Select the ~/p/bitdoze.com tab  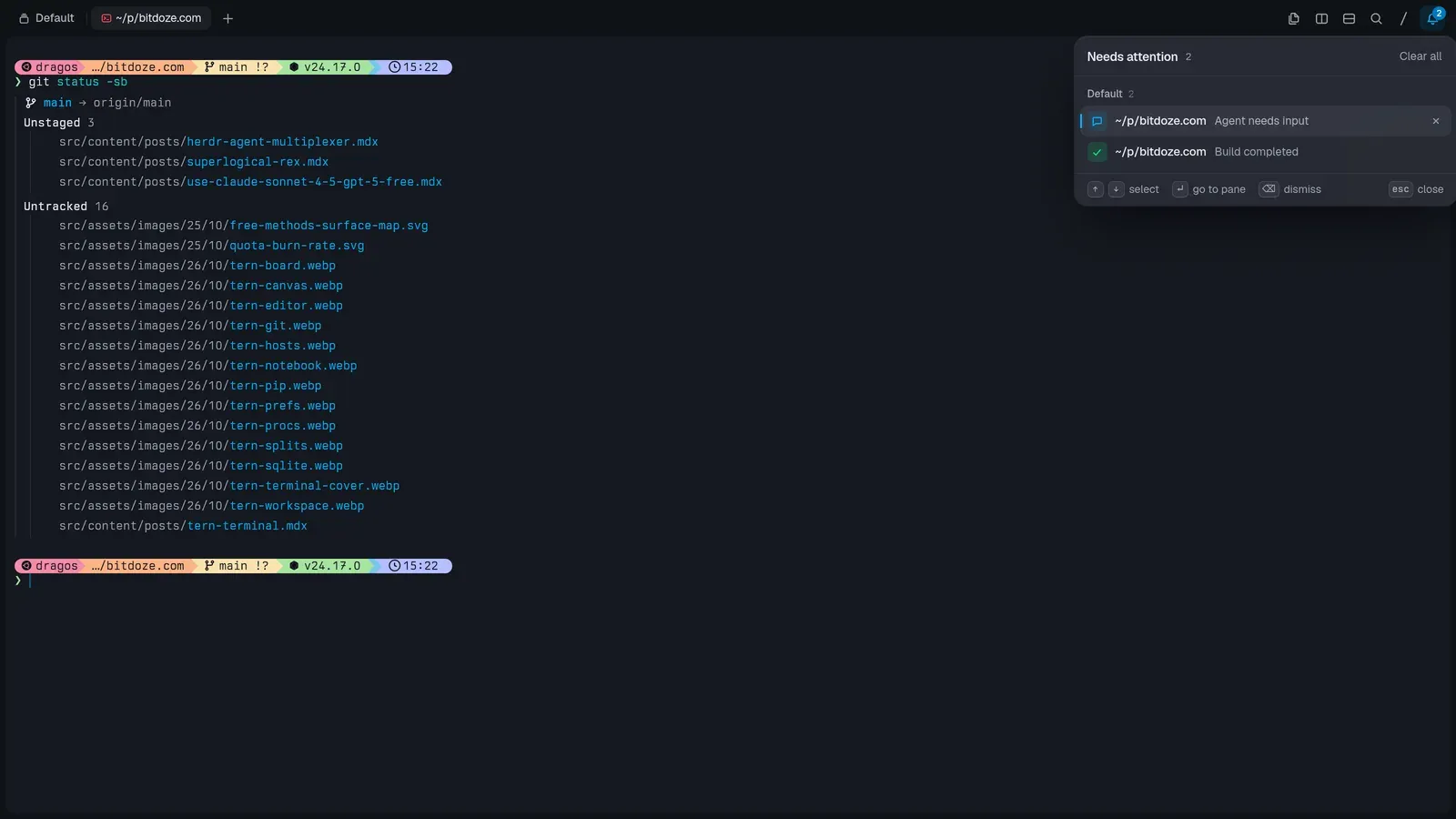tap(151, 18)
